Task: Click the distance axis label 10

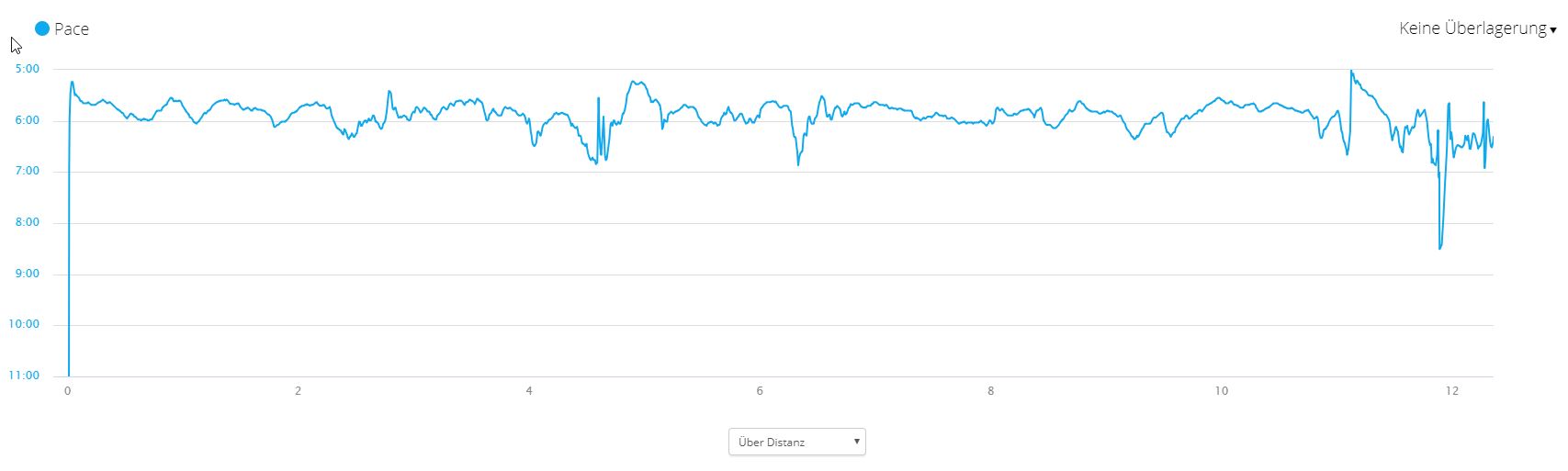Action: (x=1221, y=391)
